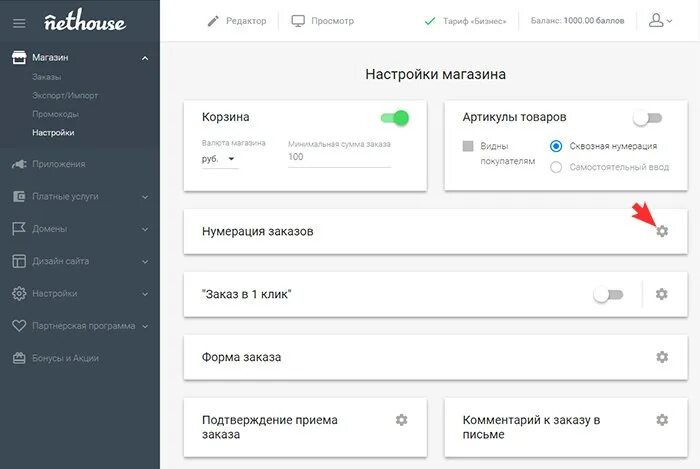Screen dimensions: 700x469
Task: Click the Домены flag icon
Action: [19, 228]
